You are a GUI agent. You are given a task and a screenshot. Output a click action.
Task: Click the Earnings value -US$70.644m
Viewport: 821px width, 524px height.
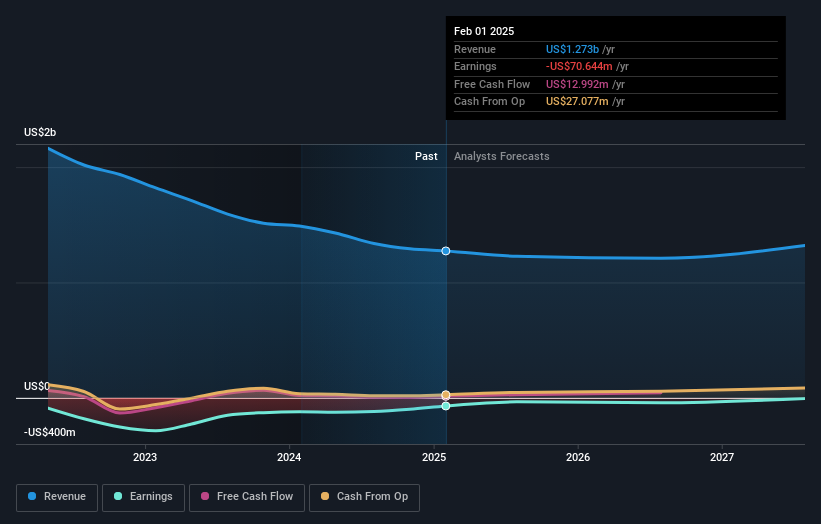pos(579,66)
